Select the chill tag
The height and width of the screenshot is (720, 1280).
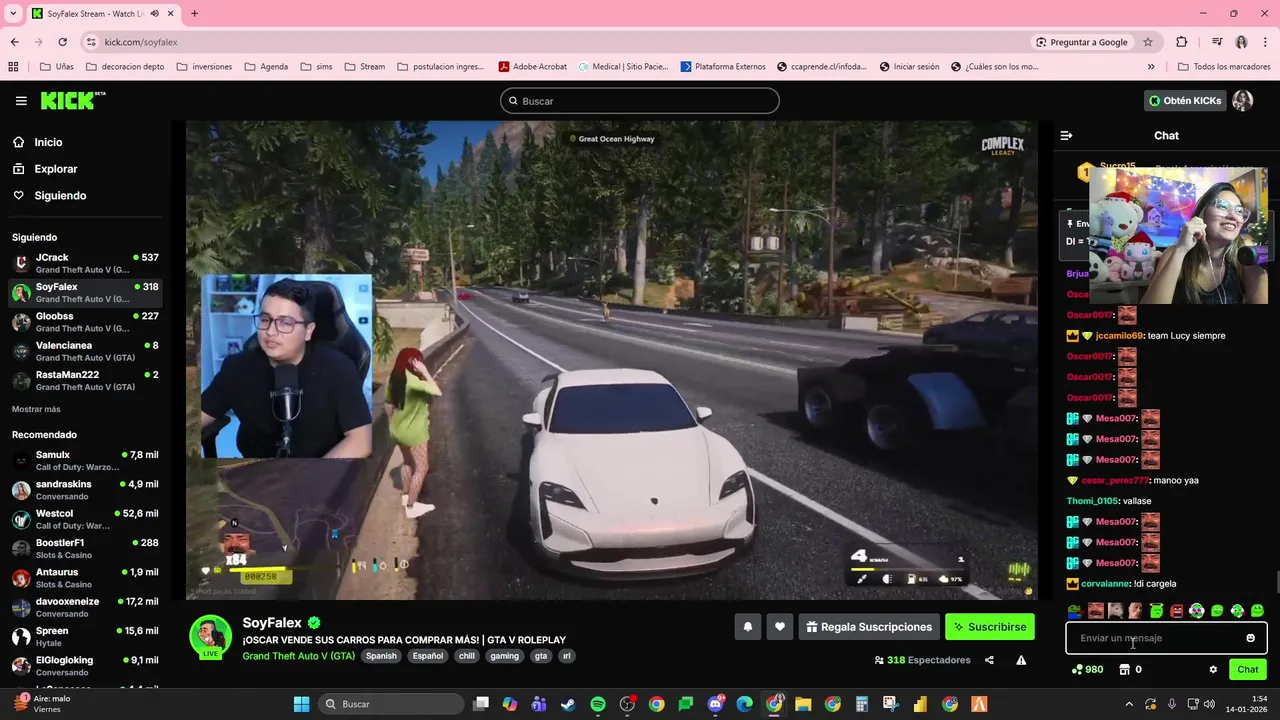(467, 656)
